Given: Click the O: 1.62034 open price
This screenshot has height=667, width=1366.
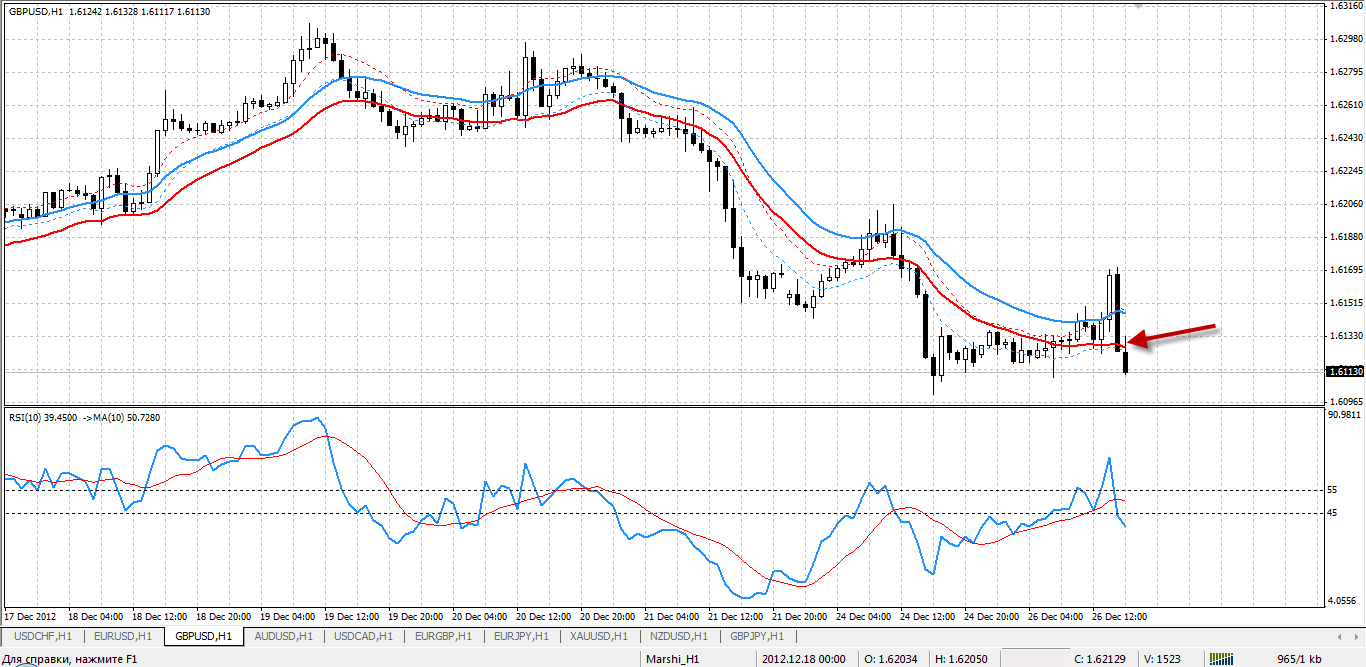Looking at the screenshot, I should coord(892,659).
